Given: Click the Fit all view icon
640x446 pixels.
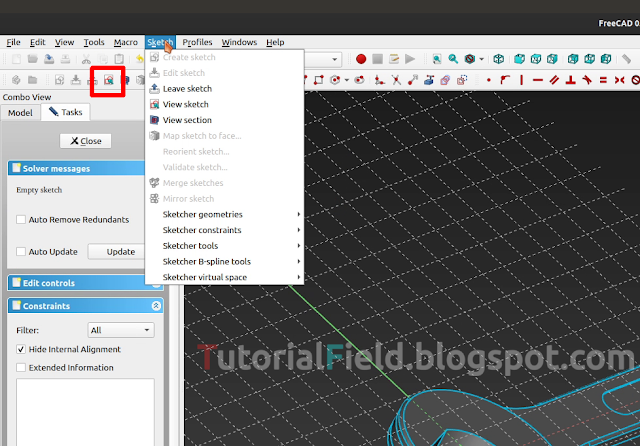Looking at the screenshot, I should point(437,59).
